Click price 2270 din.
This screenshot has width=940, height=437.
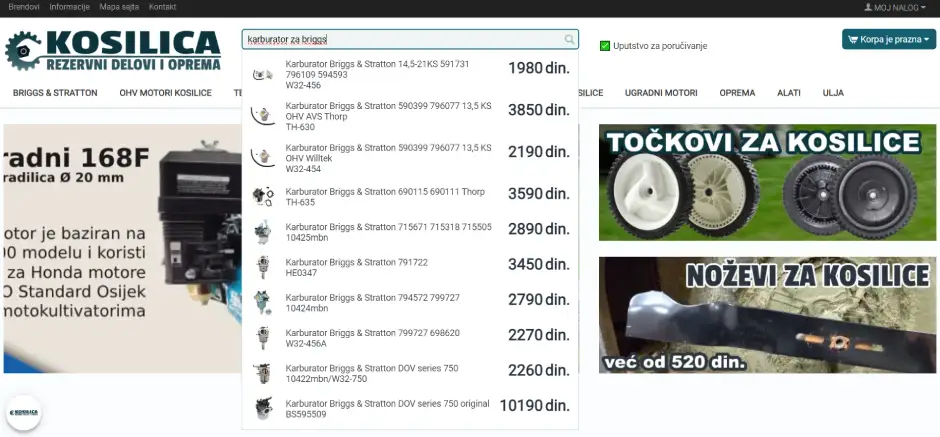539,335
